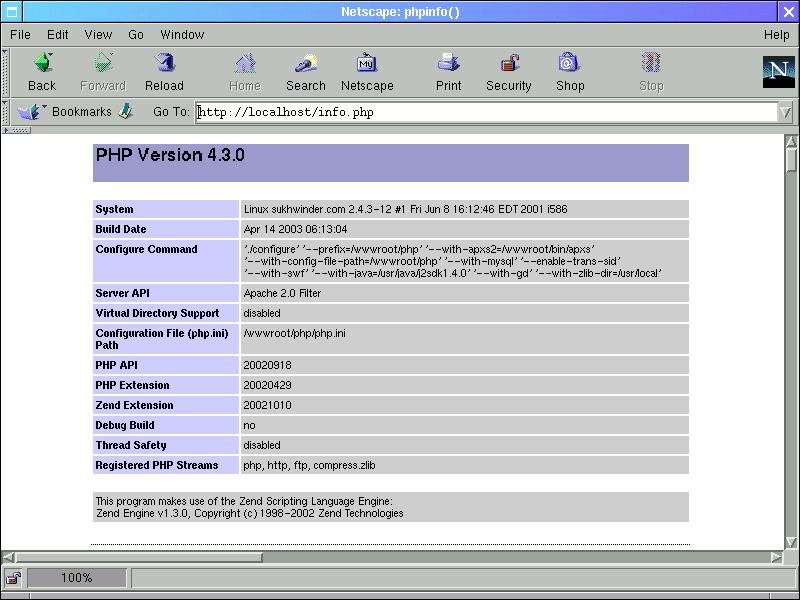Open the Help menu
This screenshot has height=600, width=800.
tap(776, 34)
